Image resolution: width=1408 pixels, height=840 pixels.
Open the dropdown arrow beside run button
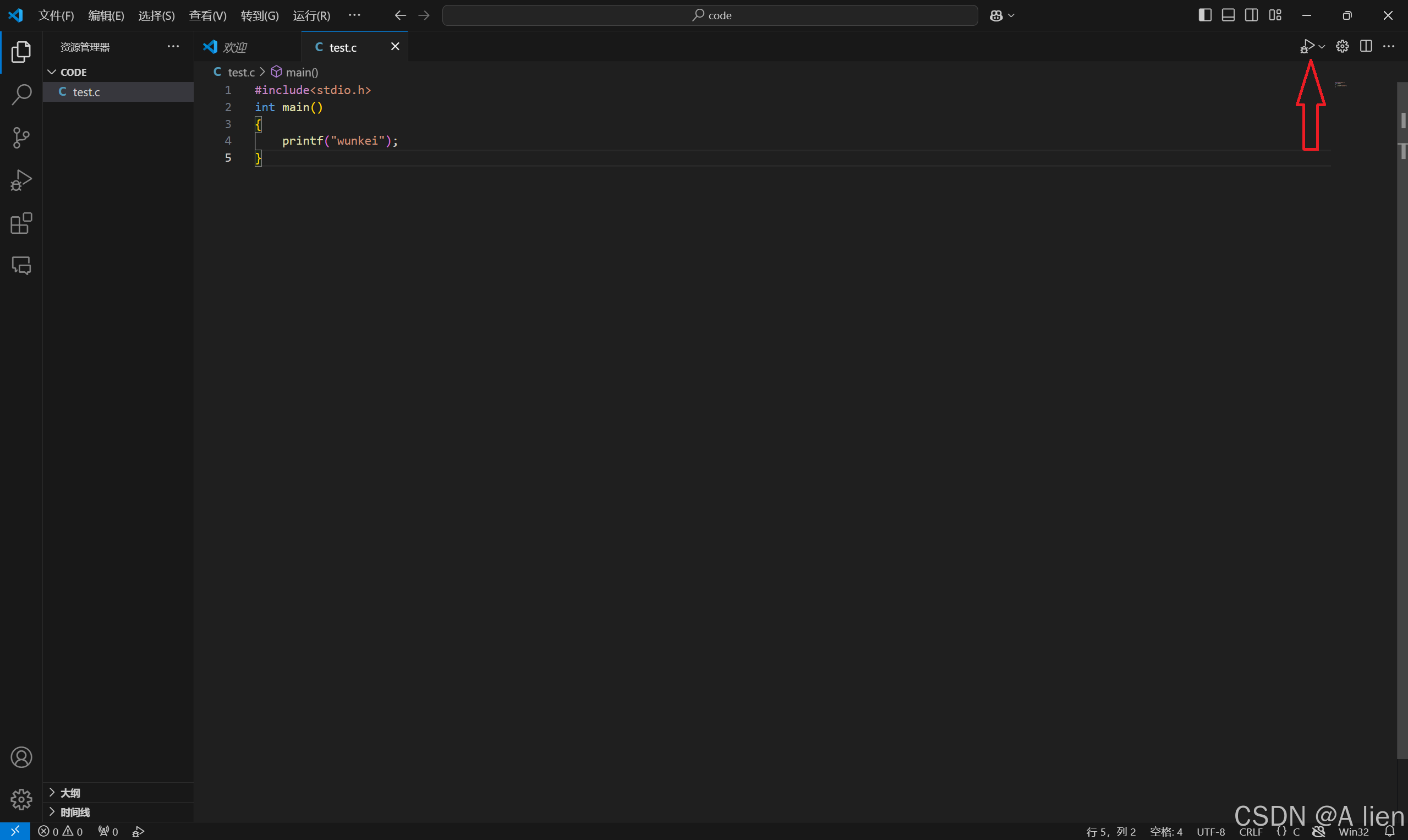point(1322,47)
